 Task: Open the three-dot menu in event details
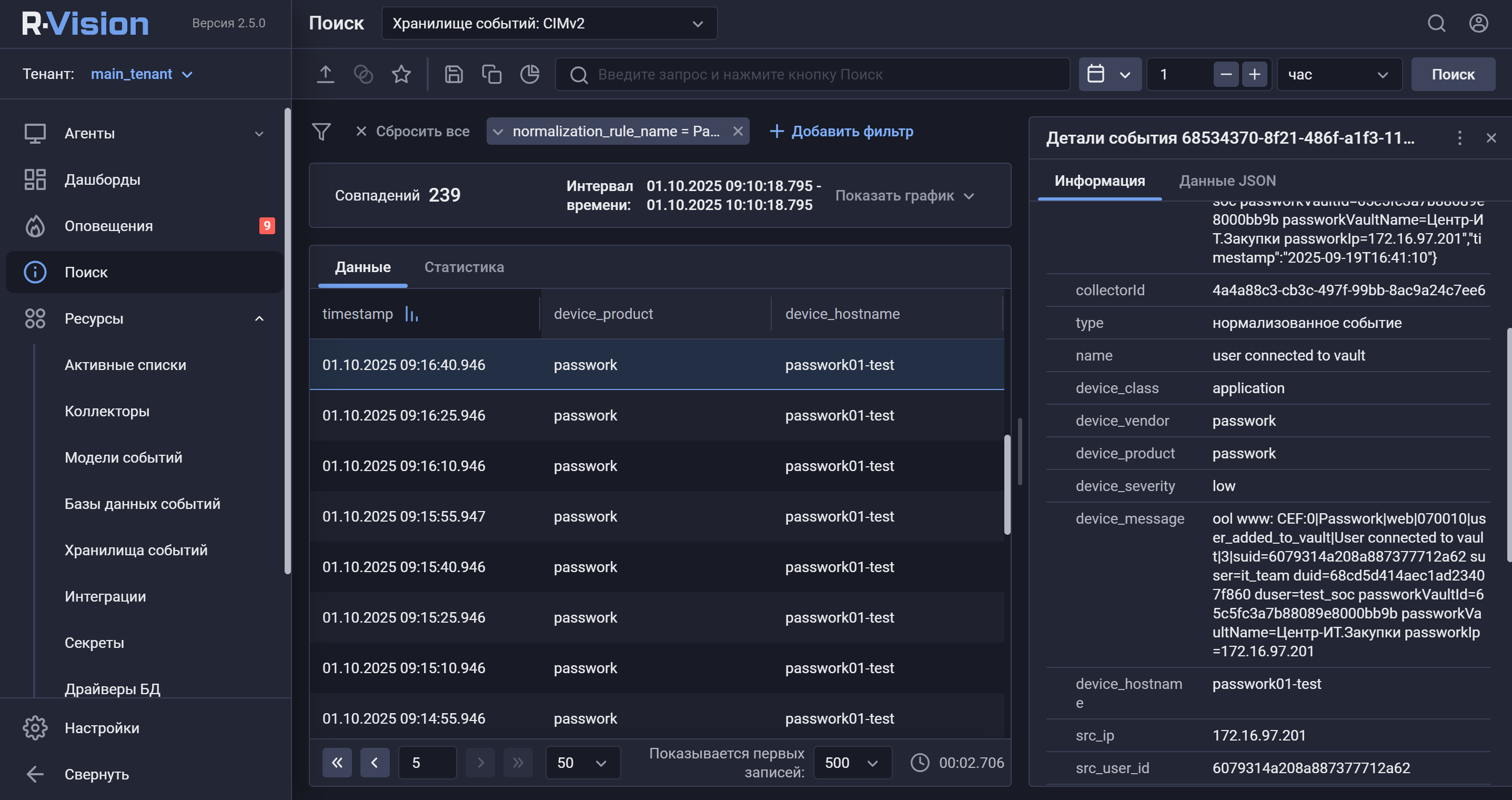click(x=1459, y=138)
